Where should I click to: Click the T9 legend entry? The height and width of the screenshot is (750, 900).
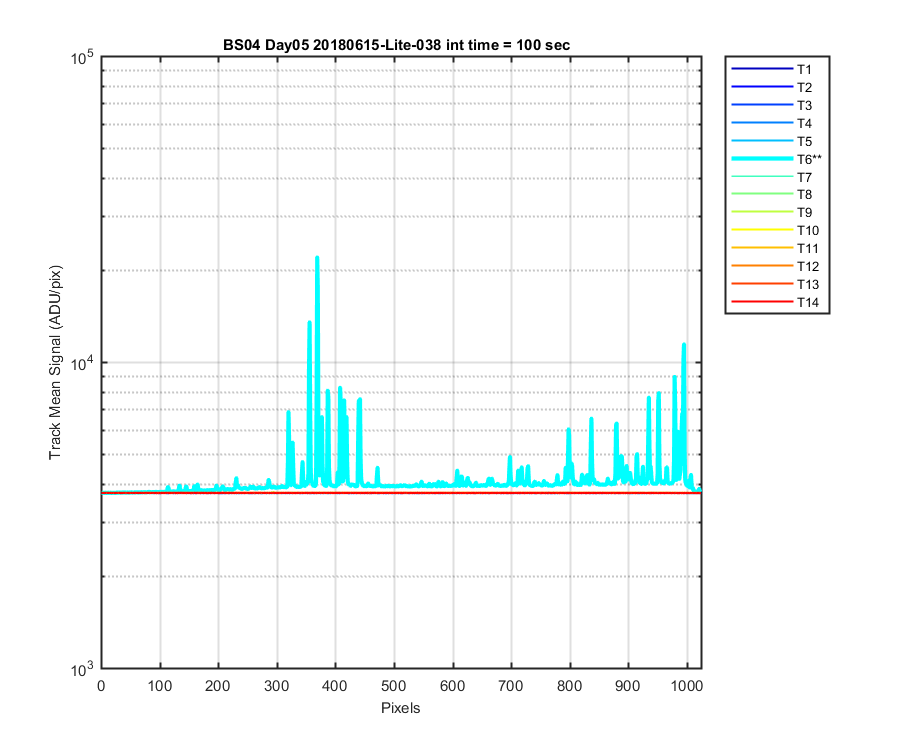(x=771, y=212)
